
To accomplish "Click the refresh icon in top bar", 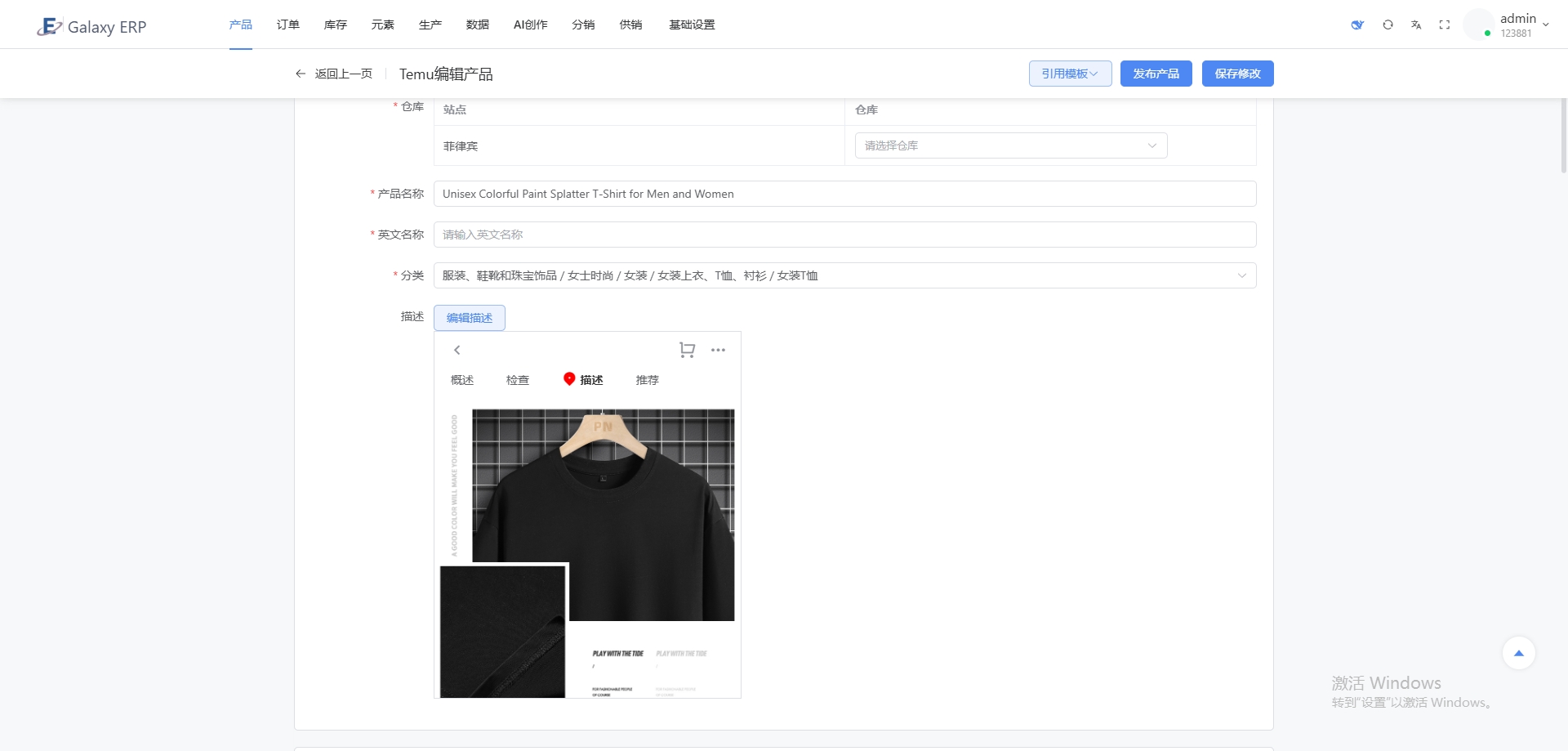I will 1388,25.
